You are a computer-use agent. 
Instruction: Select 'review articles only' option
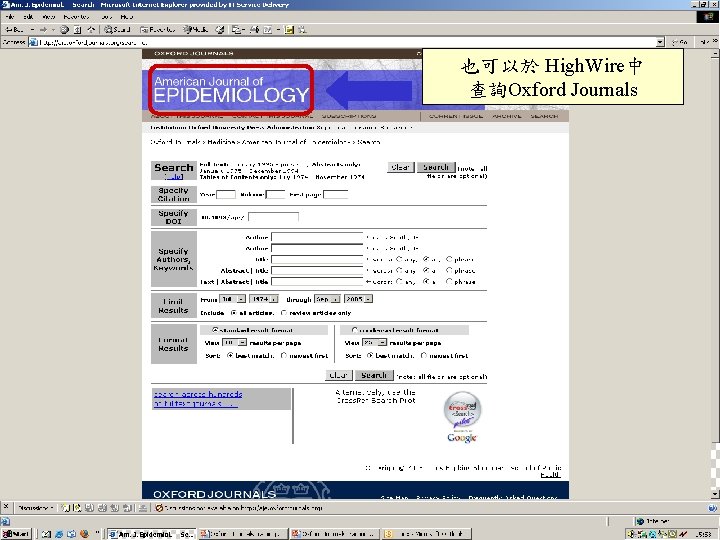click(284, 313)
